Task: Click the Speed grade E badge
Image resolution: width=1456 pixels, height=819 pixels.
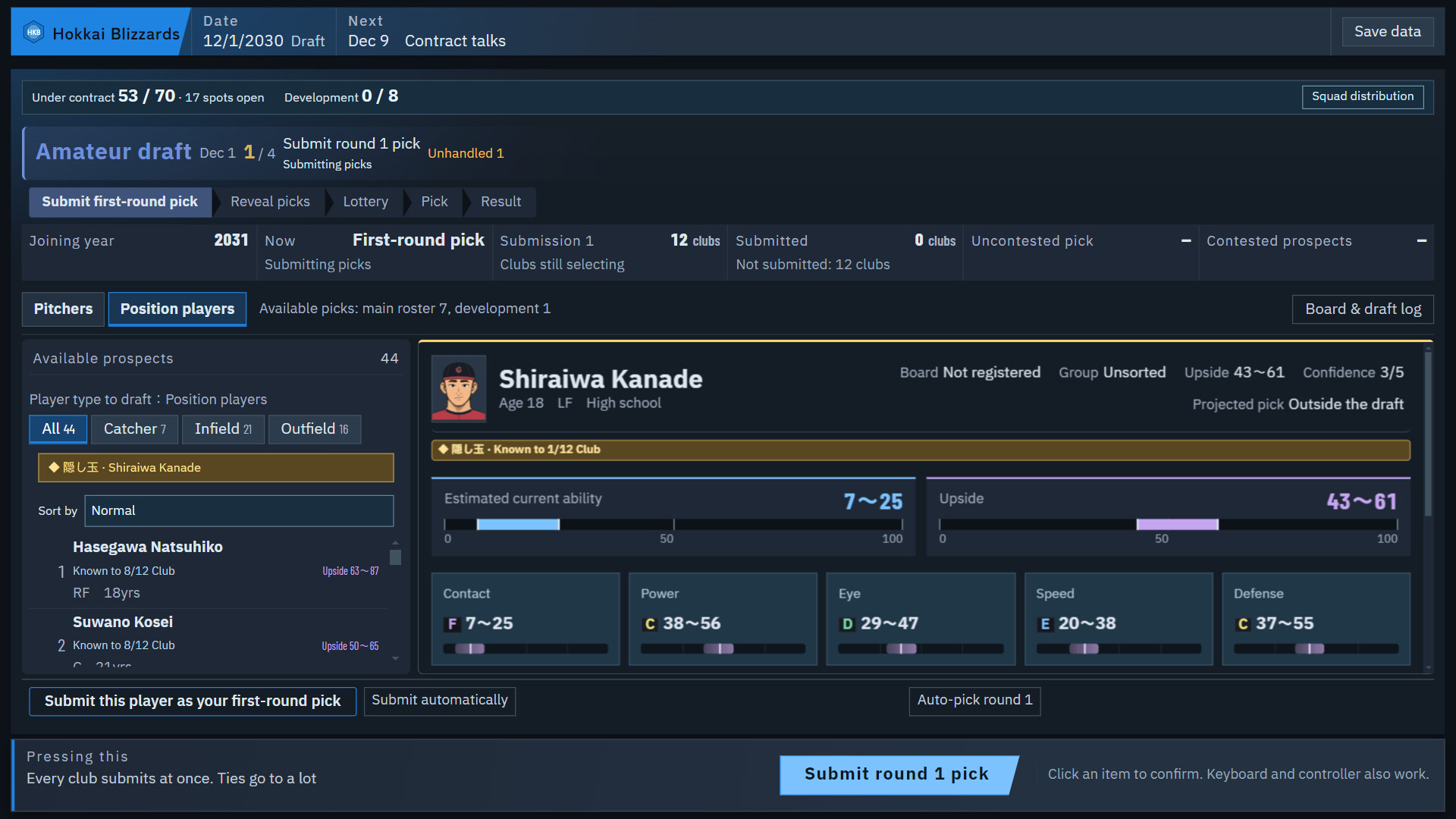Action: tap(1045, 624)
